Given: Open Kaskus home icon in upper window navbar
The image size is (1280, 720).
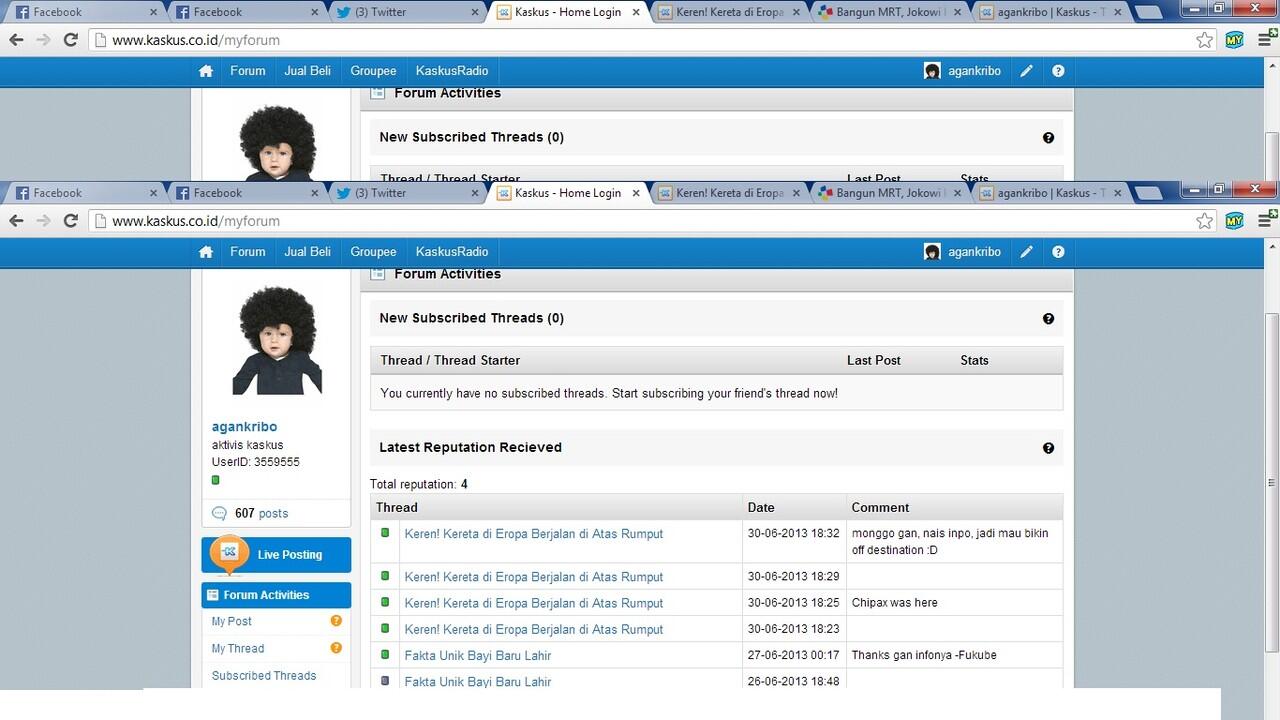Looking at the screenshot, I should click(206, 71).
